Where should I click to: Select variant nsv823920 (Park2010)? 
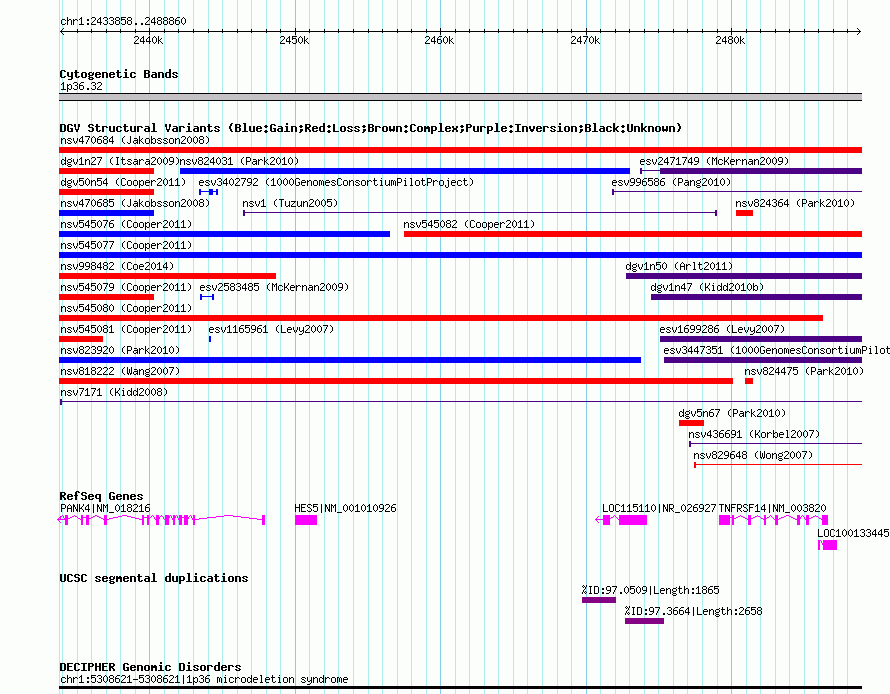click(120, 350)
